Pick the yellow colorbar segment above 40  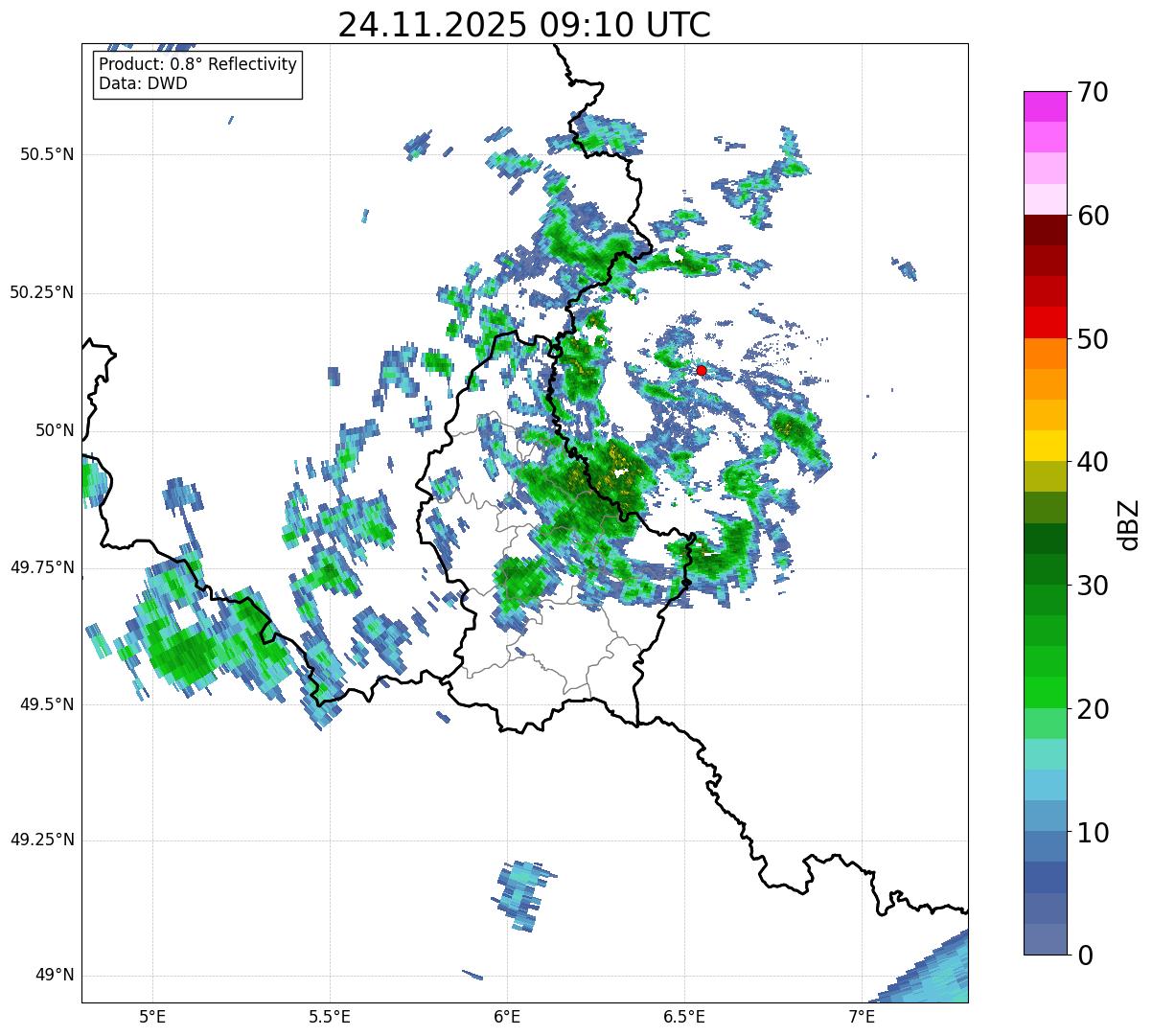[x=1045, y=447]
